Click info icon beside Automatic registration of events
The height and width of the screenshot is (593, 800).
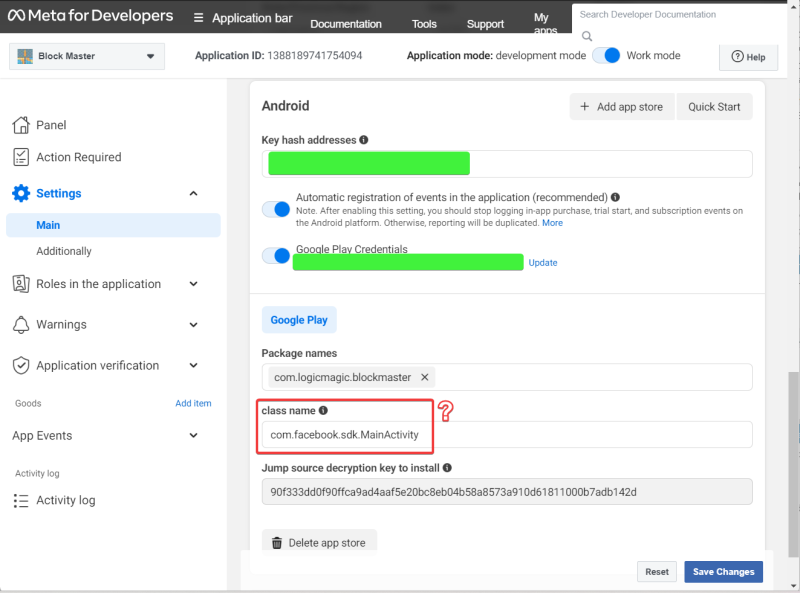(x=615, y=197)
